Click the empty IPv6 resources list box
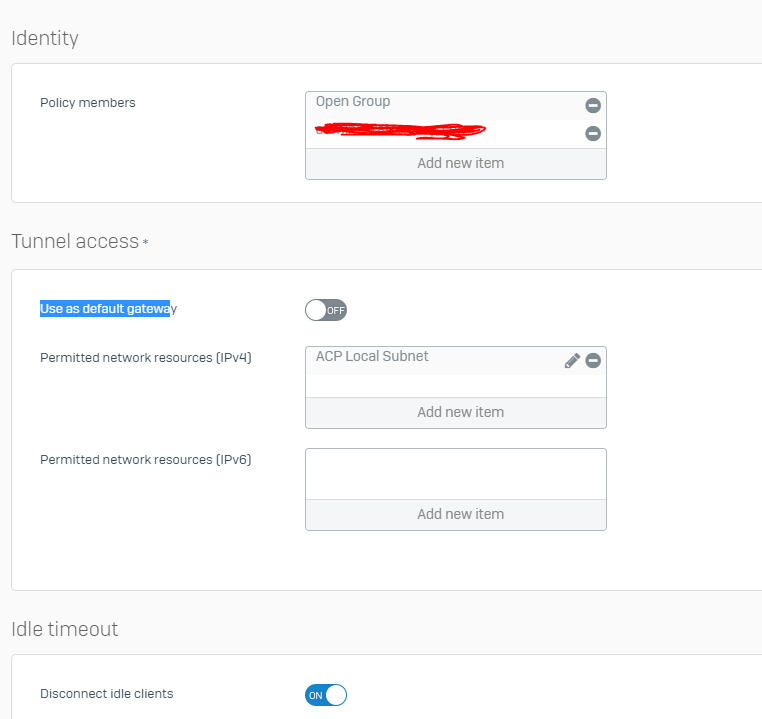The height and width of the screenshot is (719, 762). (x=456, y=474)
